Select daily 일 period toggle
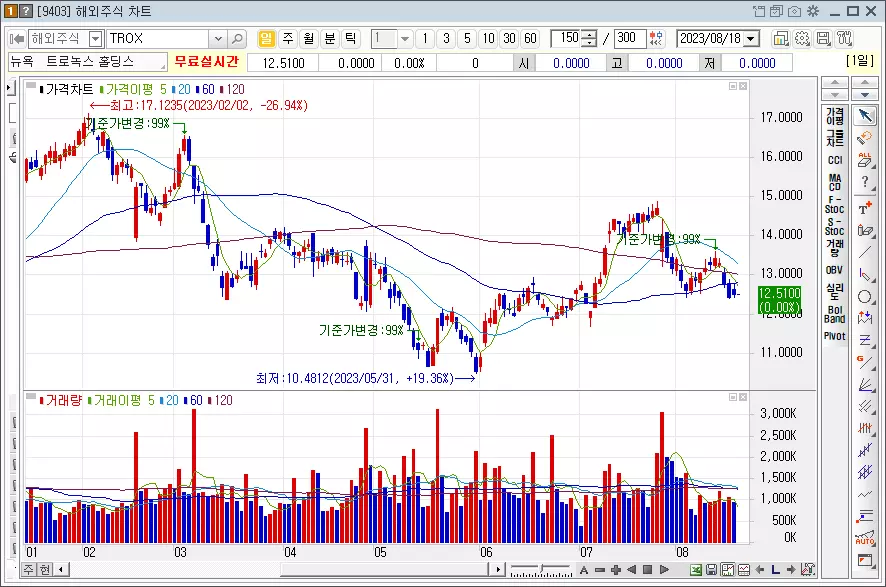The width and height of the screenshot is (886, 587). (x=266, y=38)
